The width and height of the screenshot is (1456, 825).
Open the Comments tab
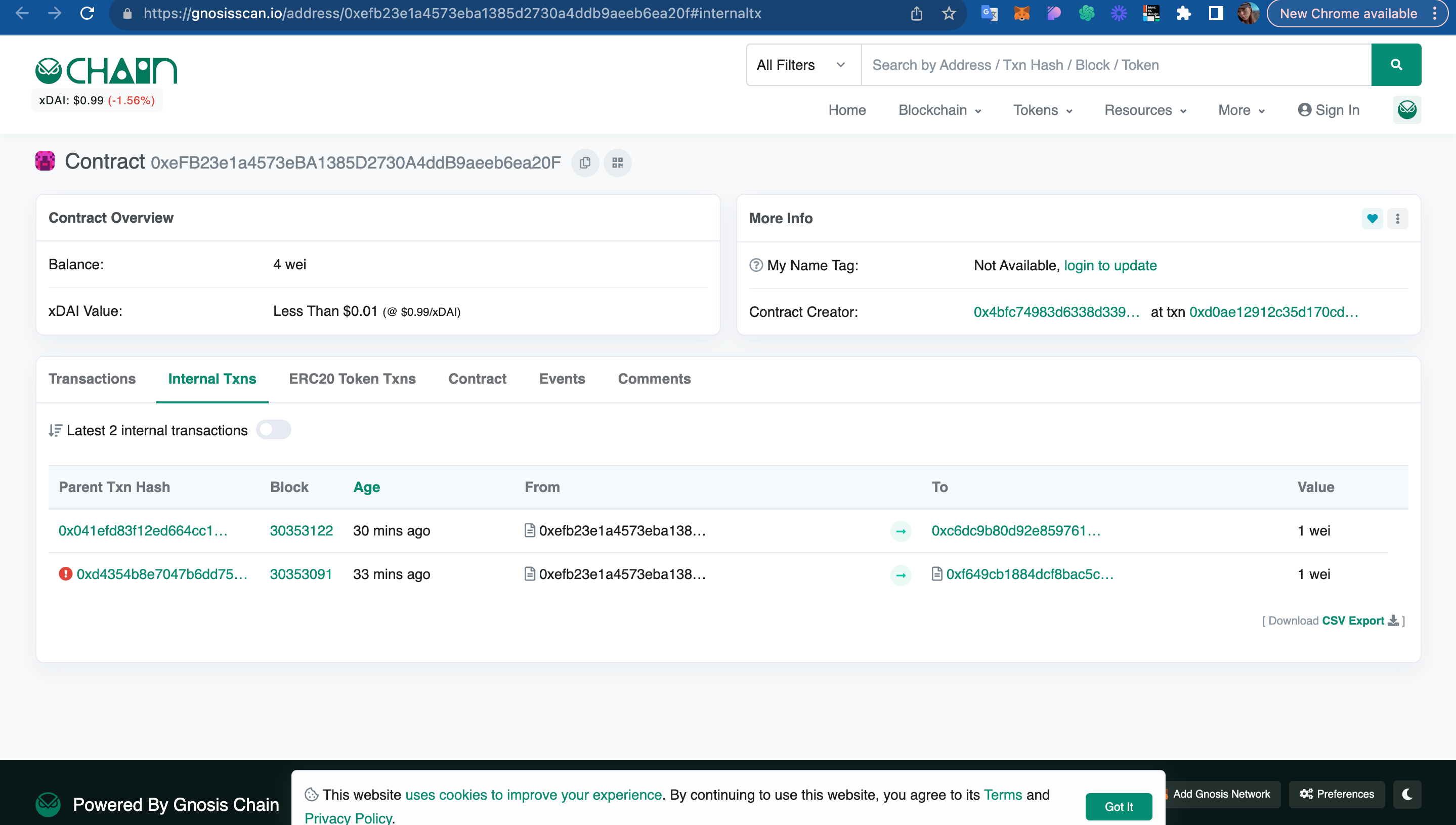click(x=654, y=379)
